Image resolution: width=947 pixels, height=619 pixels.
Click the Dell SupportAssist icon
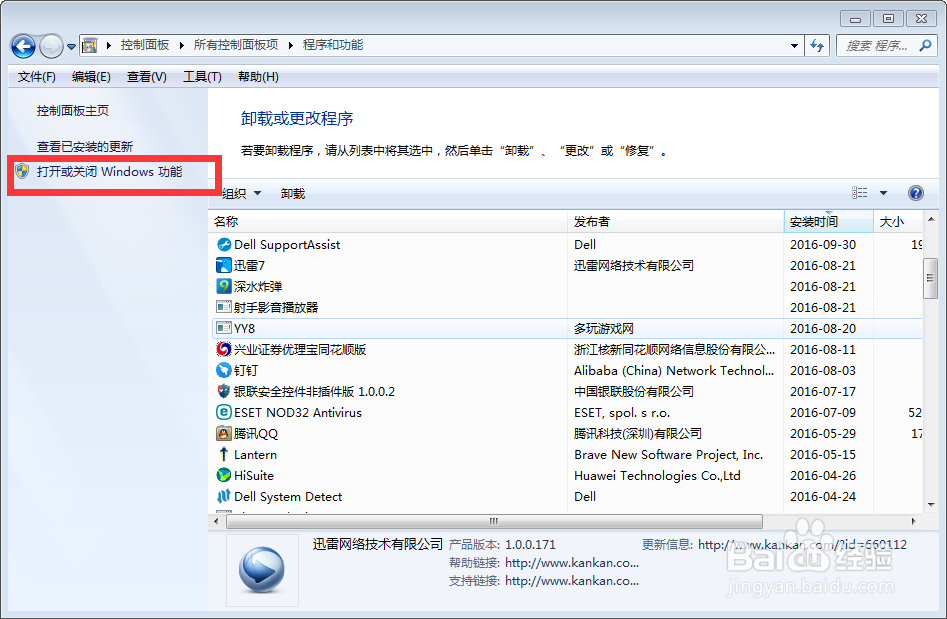pyautogui.click(x=224, y=245)
